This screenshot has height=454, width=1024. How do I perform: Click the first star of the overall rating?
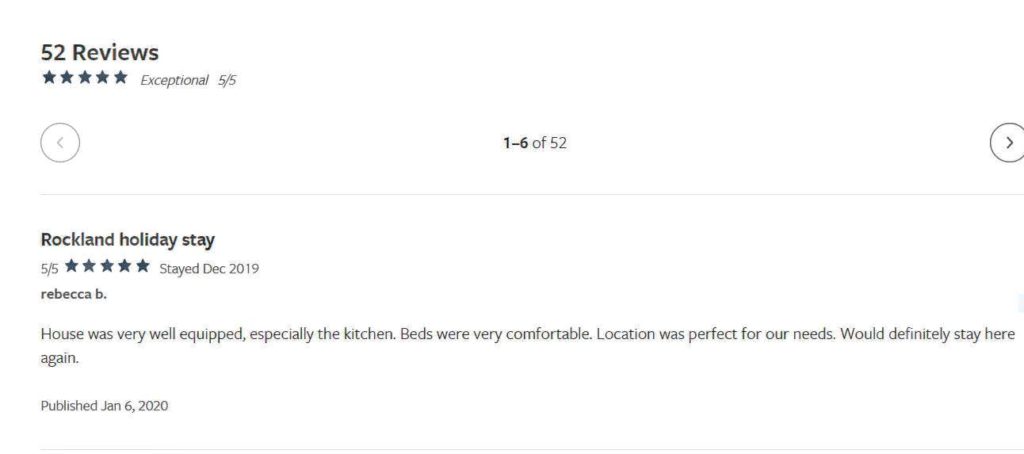pyautogui.click(x=49, y=78)
